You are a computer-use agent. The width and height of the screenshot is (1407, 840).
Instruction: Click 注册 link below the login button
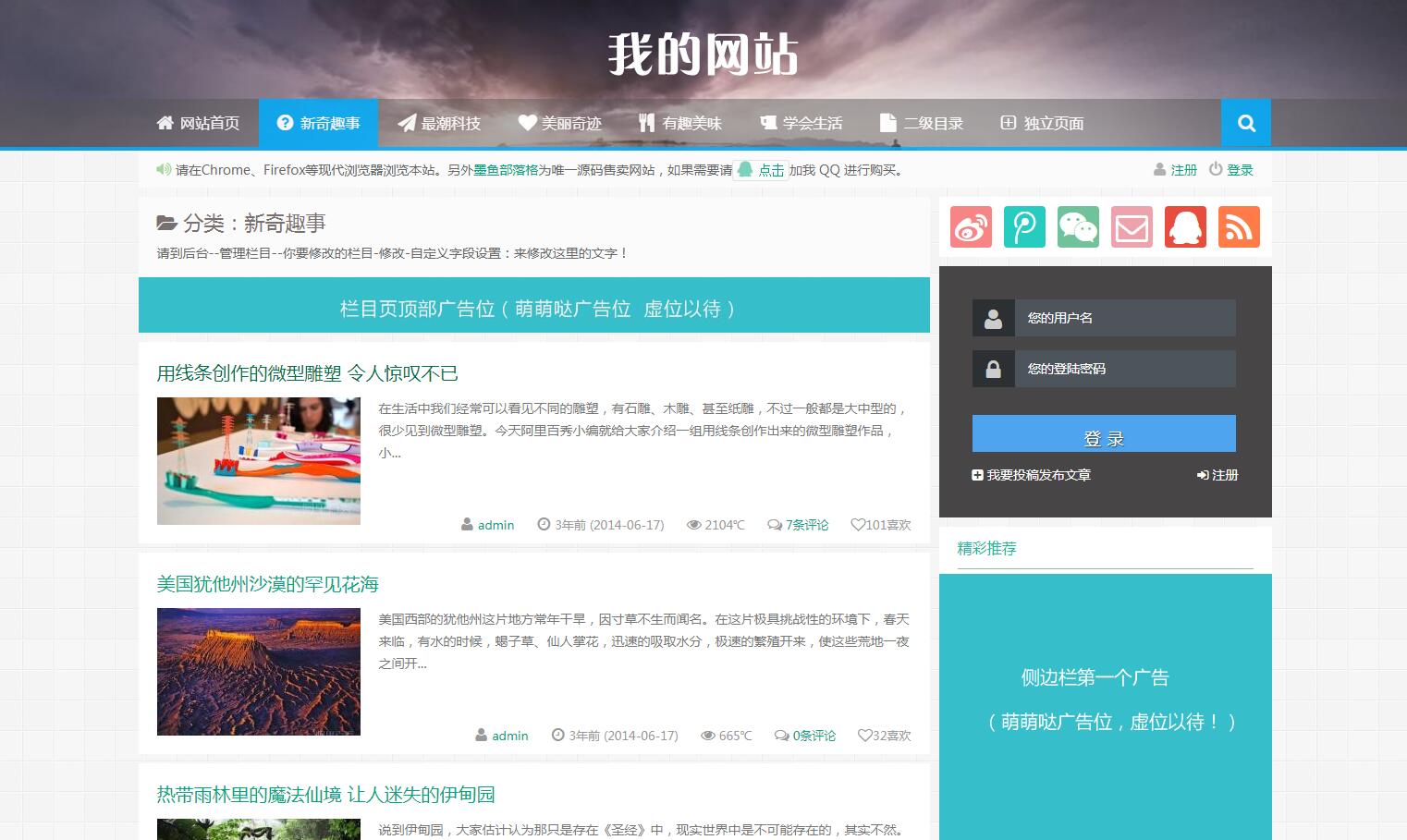coord(1217,475)
